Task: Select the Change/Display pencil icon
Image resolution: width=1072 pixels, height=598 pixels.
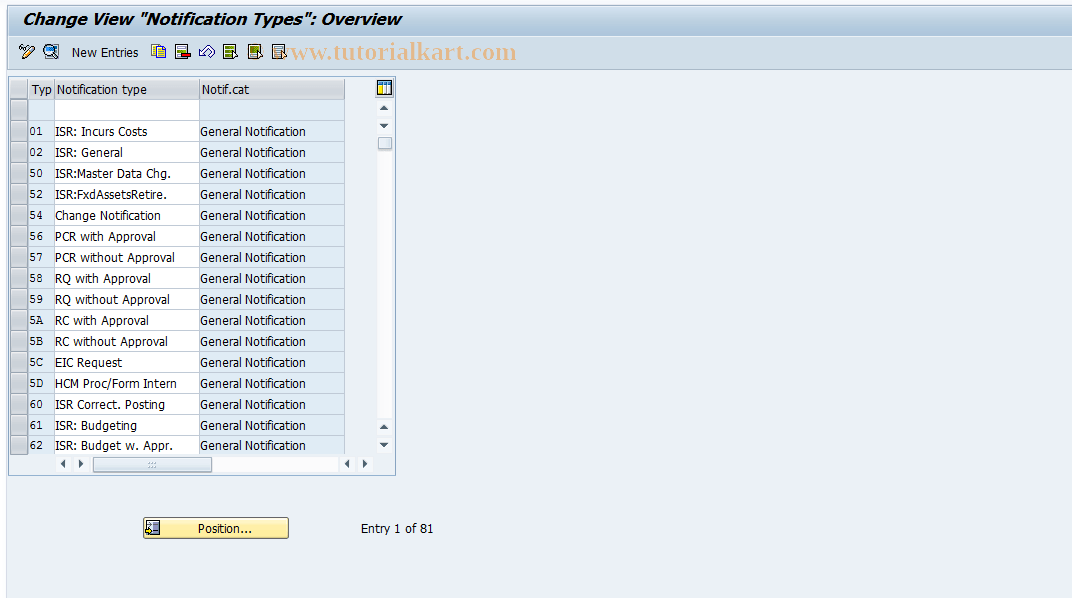Action: click(25, 52)
